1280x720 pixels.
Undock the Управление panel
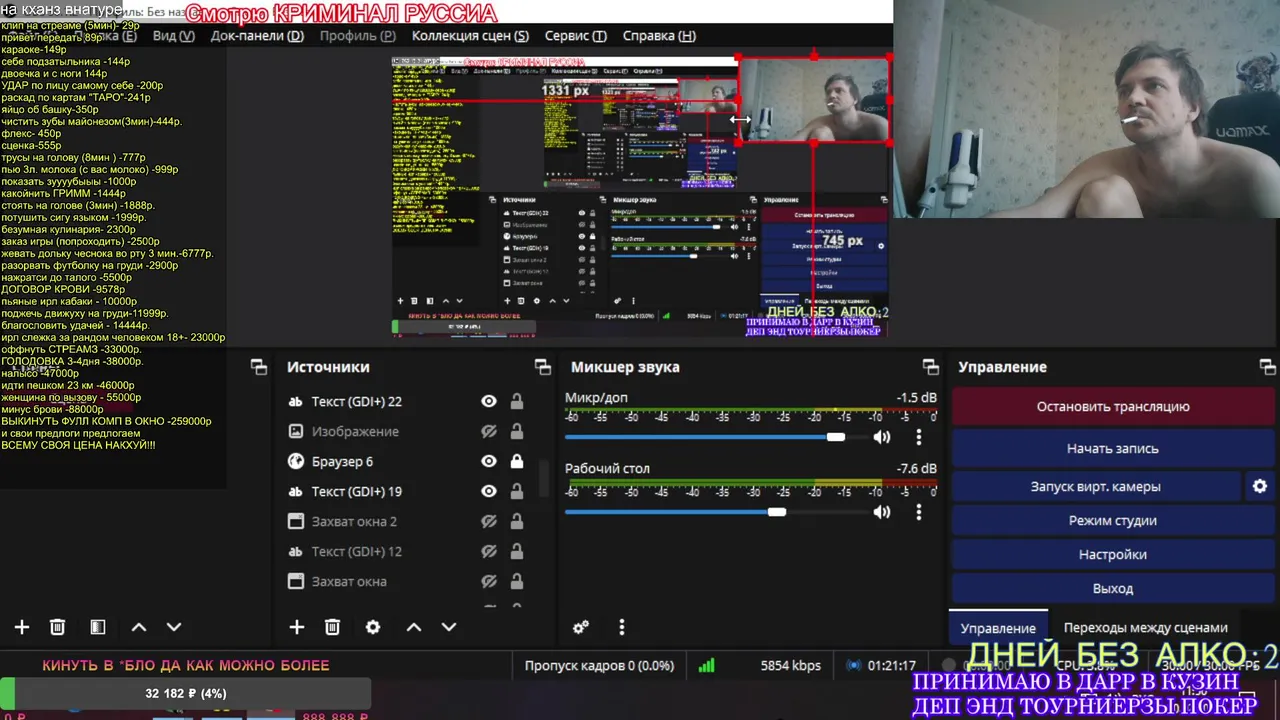point(1267,367)
